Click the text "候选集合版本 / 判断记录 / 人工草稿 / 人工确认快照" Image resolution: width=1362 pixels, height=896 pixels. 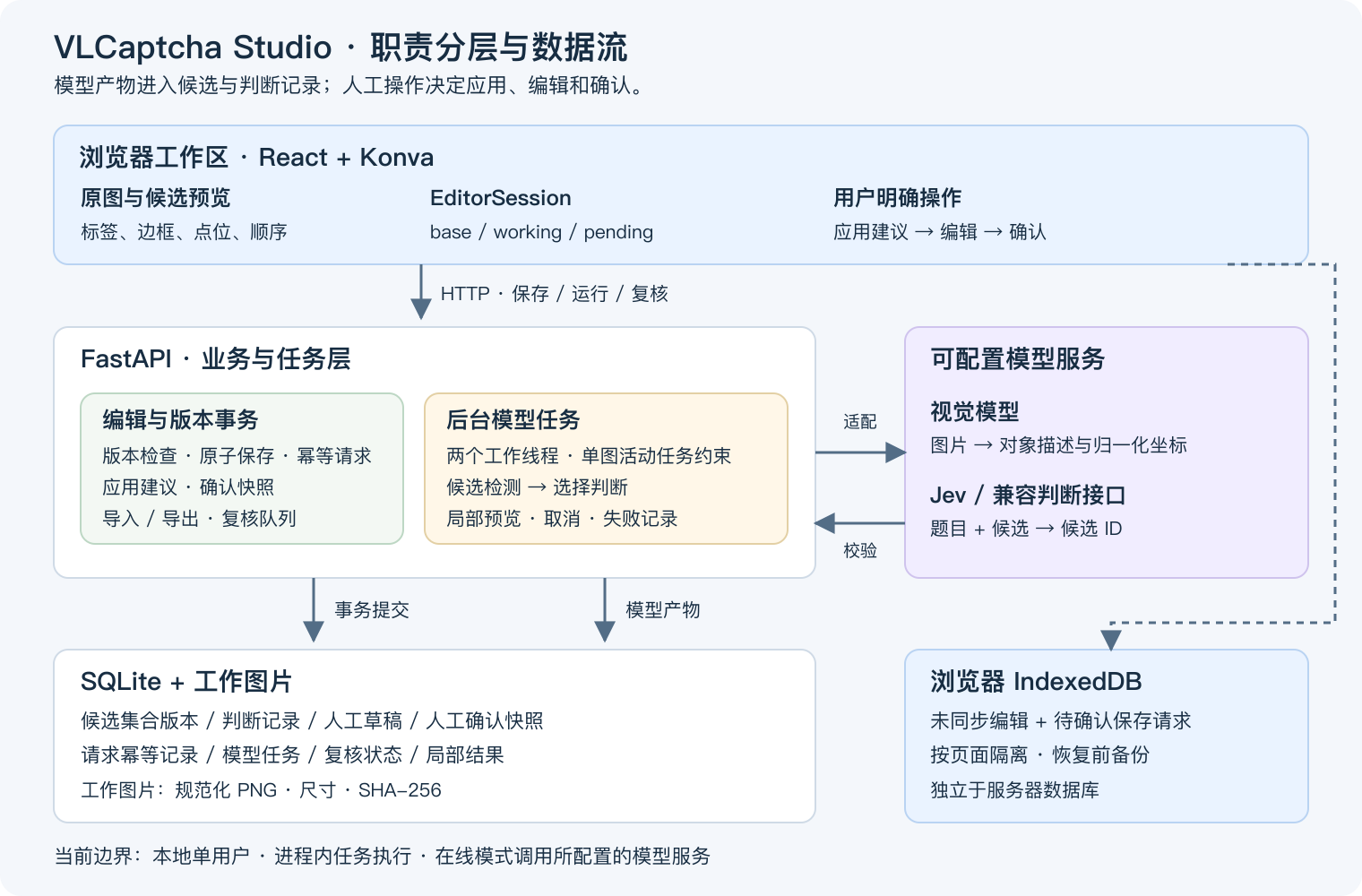pyautogui.click(x=312, y=721)
